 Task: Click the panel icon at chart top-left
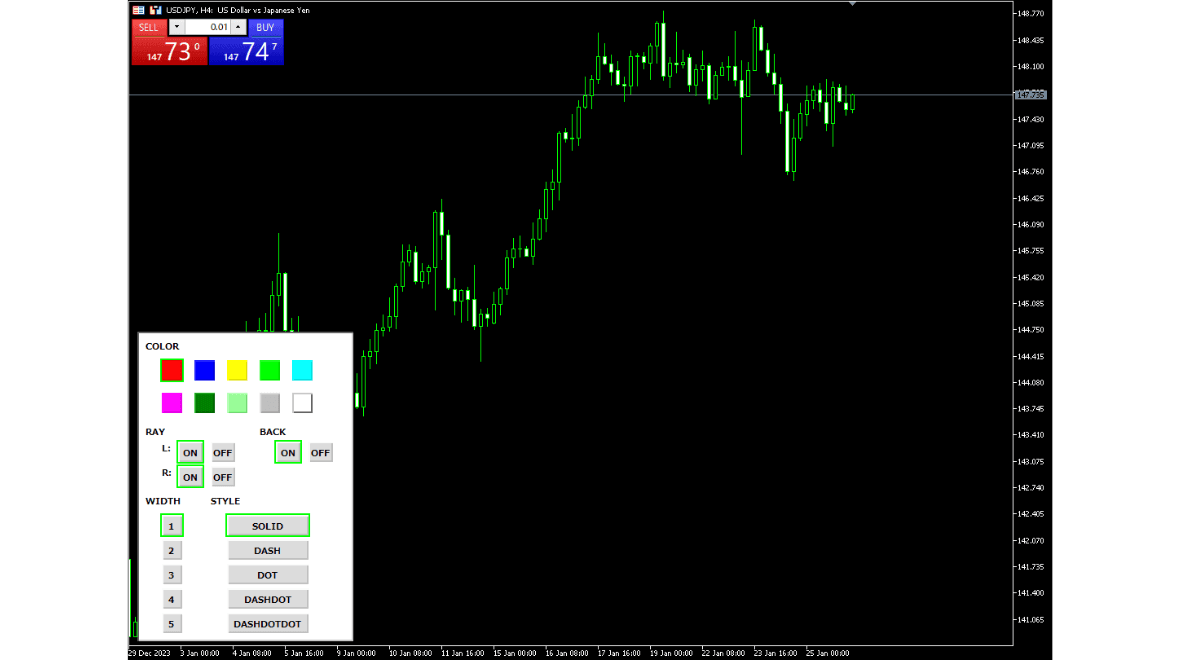pyautogui.click(x=138, y=10)
